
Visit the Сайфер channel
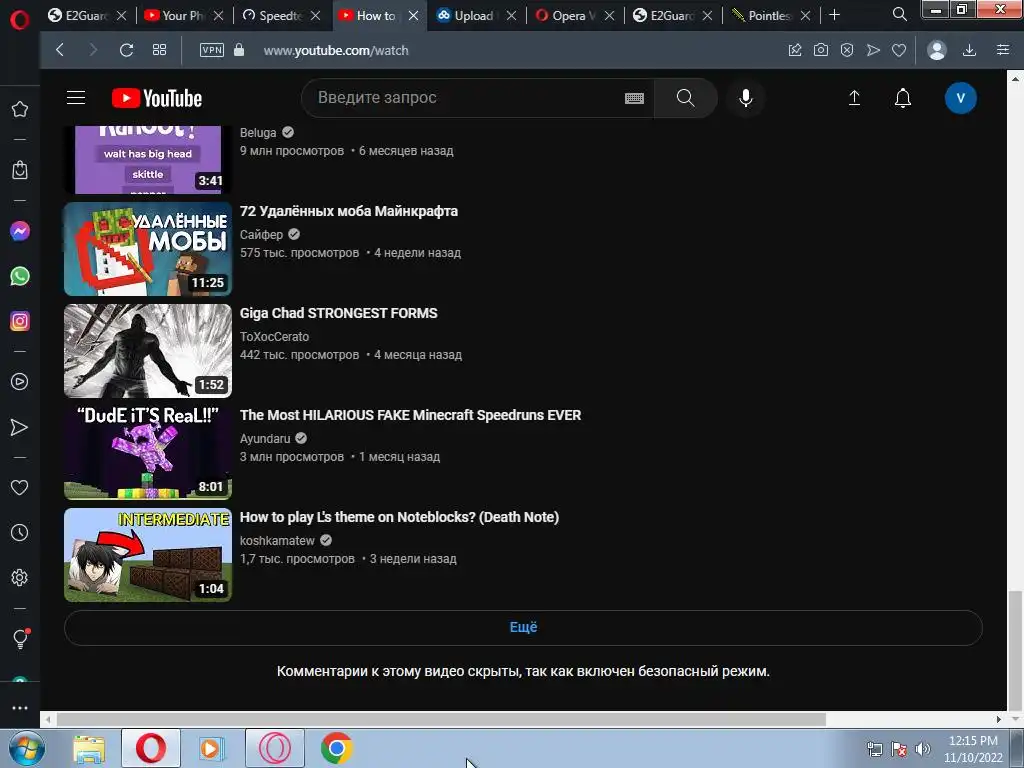point(261,234)
